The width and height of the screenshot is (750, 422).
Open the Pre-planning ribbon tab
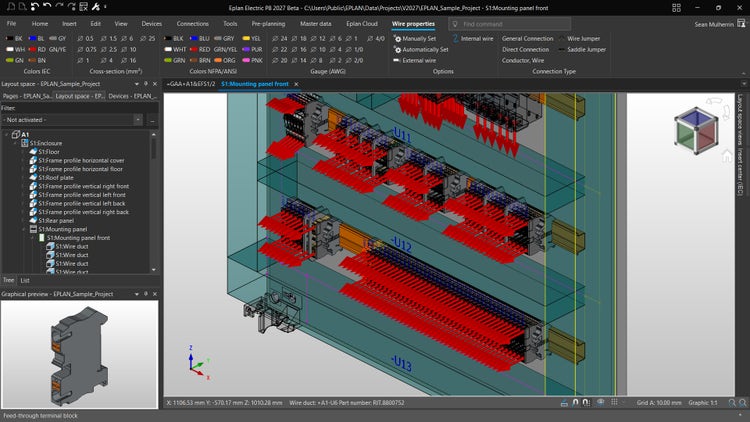point(268,23)
